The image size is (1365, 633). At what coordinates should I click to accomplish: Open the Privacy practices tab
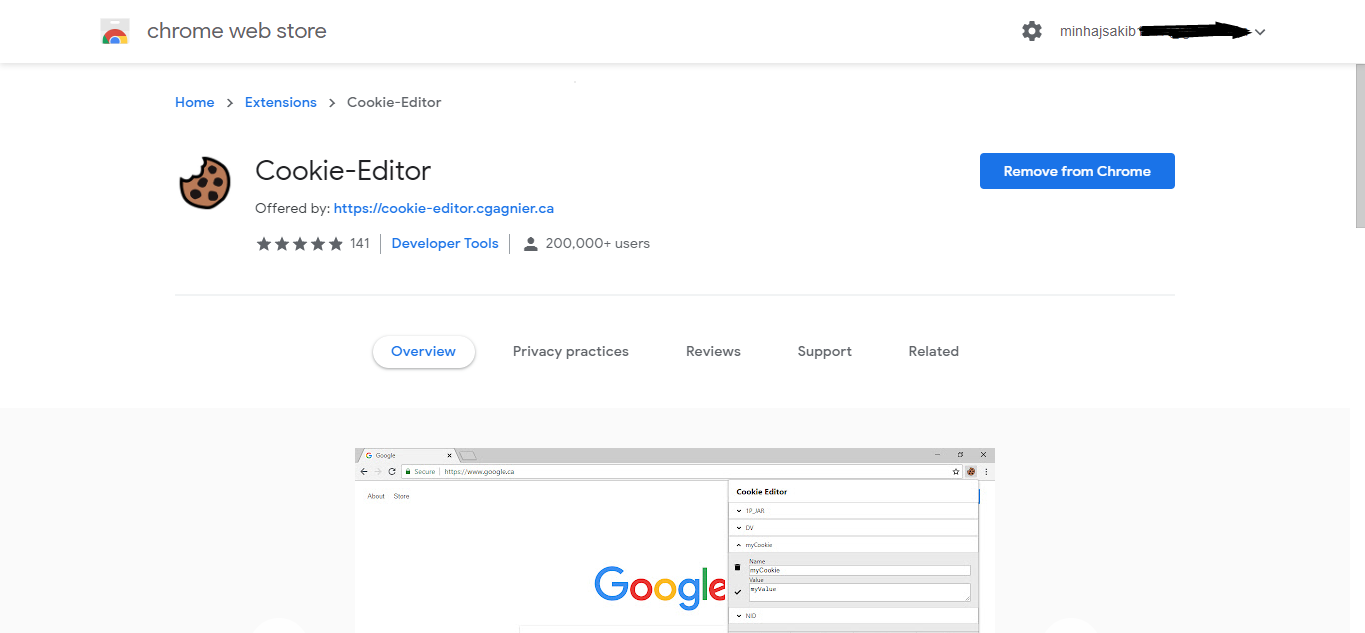(570, 351)
